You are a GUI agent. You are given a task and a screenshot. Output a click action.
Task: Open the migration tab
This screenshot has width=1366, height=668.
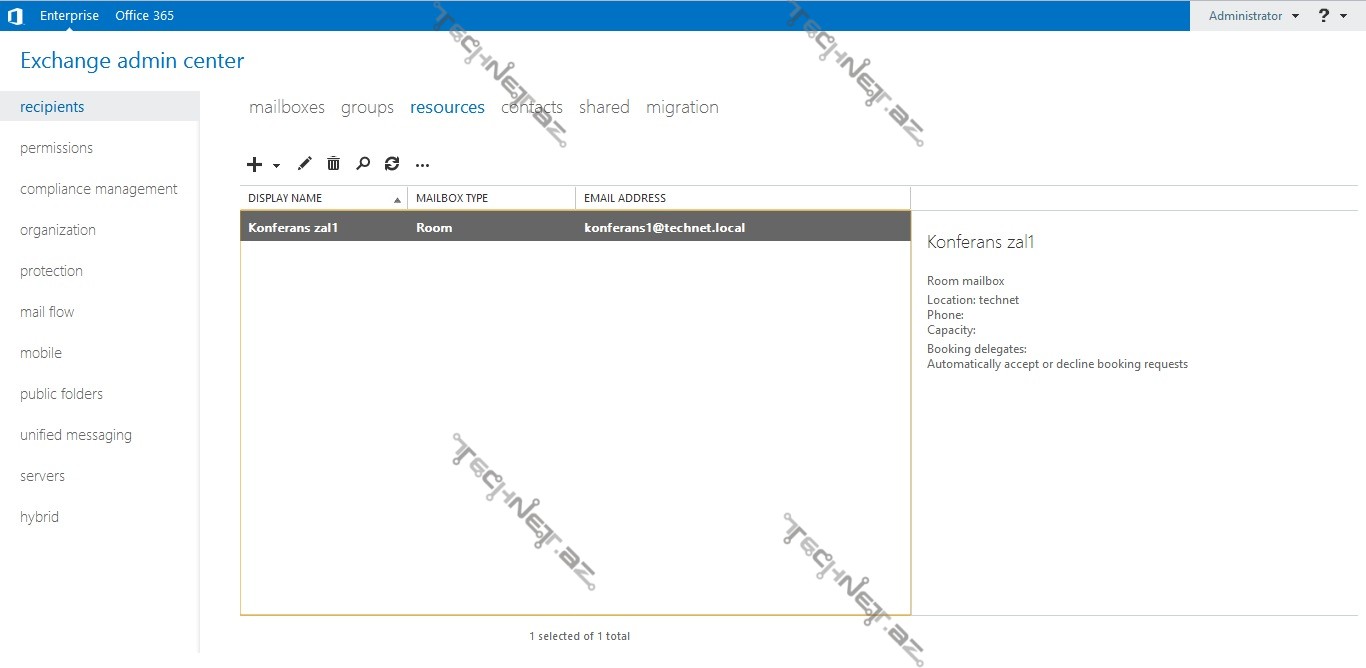click(682, 107)
